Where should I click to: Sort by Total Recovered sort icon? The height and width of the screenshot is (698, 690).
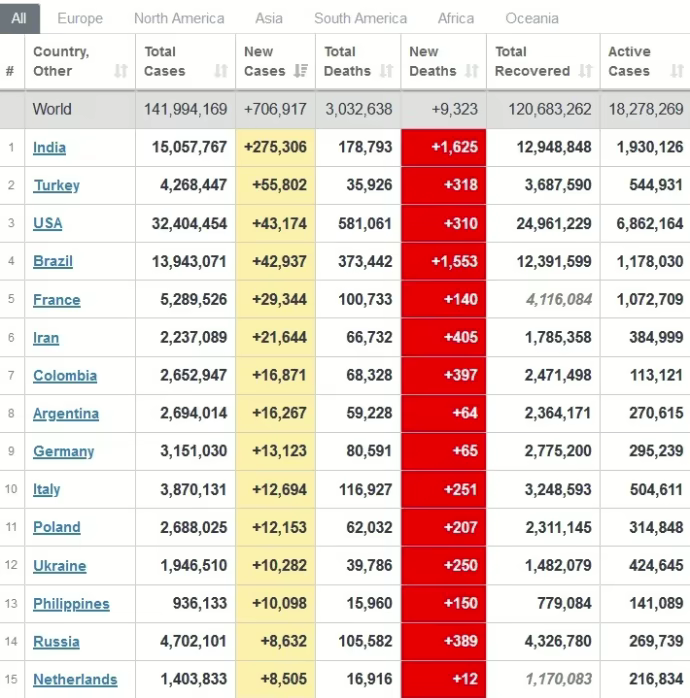click(x=586, y=71)
